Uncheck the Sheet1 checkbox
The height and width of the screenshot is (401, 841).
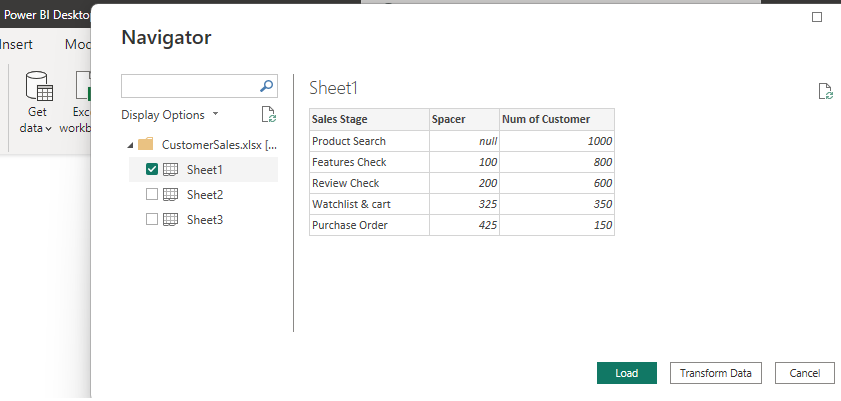pos(152,170)
